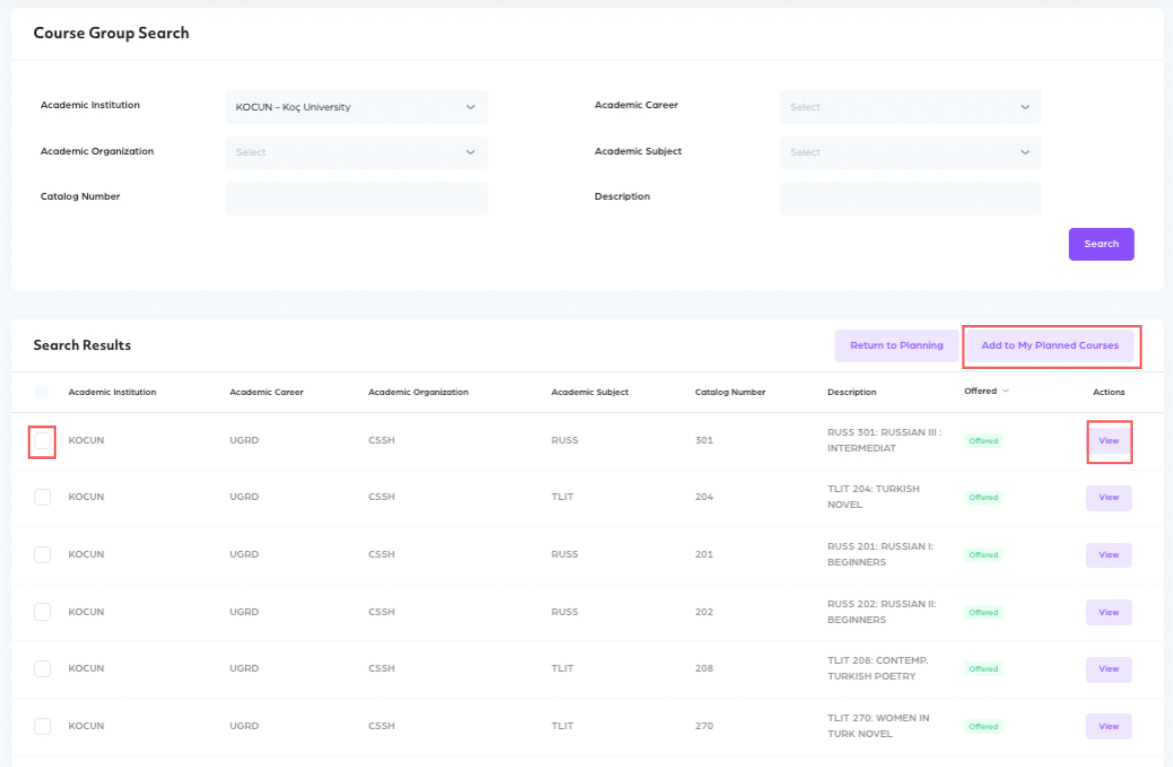1173x767 pixels.
Task: Click Return to Planning button
Action: 896,346
